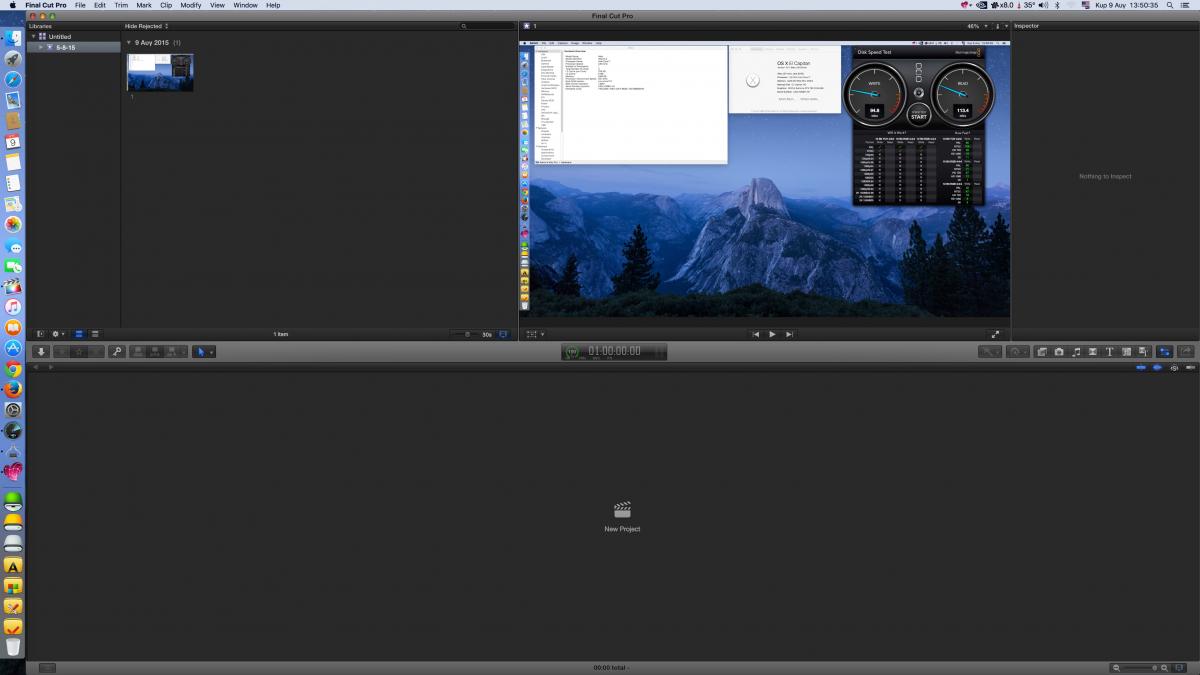Open the Apple menu

click(x=12, y=5)
